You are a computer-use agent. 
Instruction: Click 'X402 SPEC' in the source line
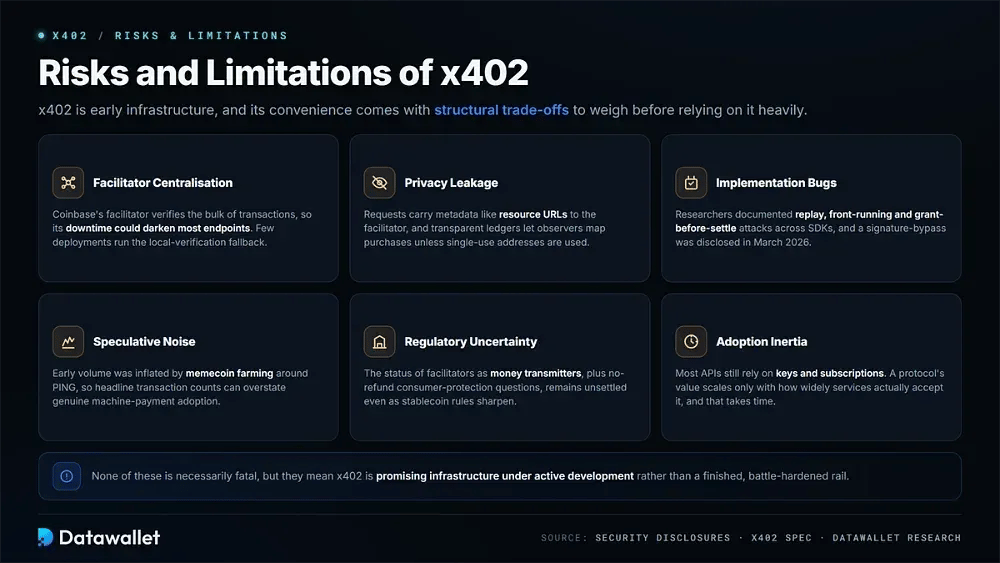pyautogui.click(x=781, y=538)
